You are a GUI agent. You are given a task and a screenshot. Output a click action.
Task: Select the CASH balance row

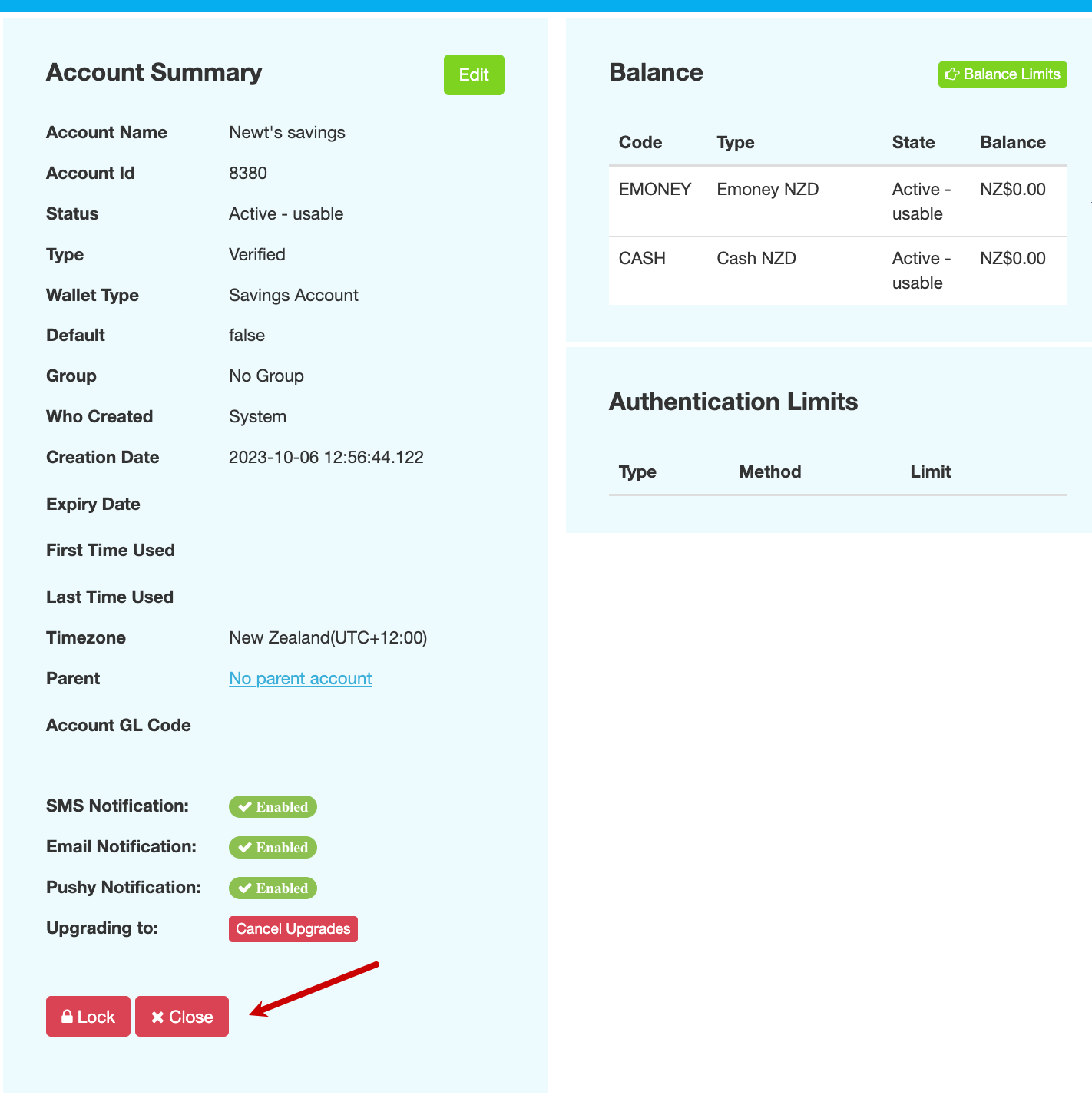[837, 270]
